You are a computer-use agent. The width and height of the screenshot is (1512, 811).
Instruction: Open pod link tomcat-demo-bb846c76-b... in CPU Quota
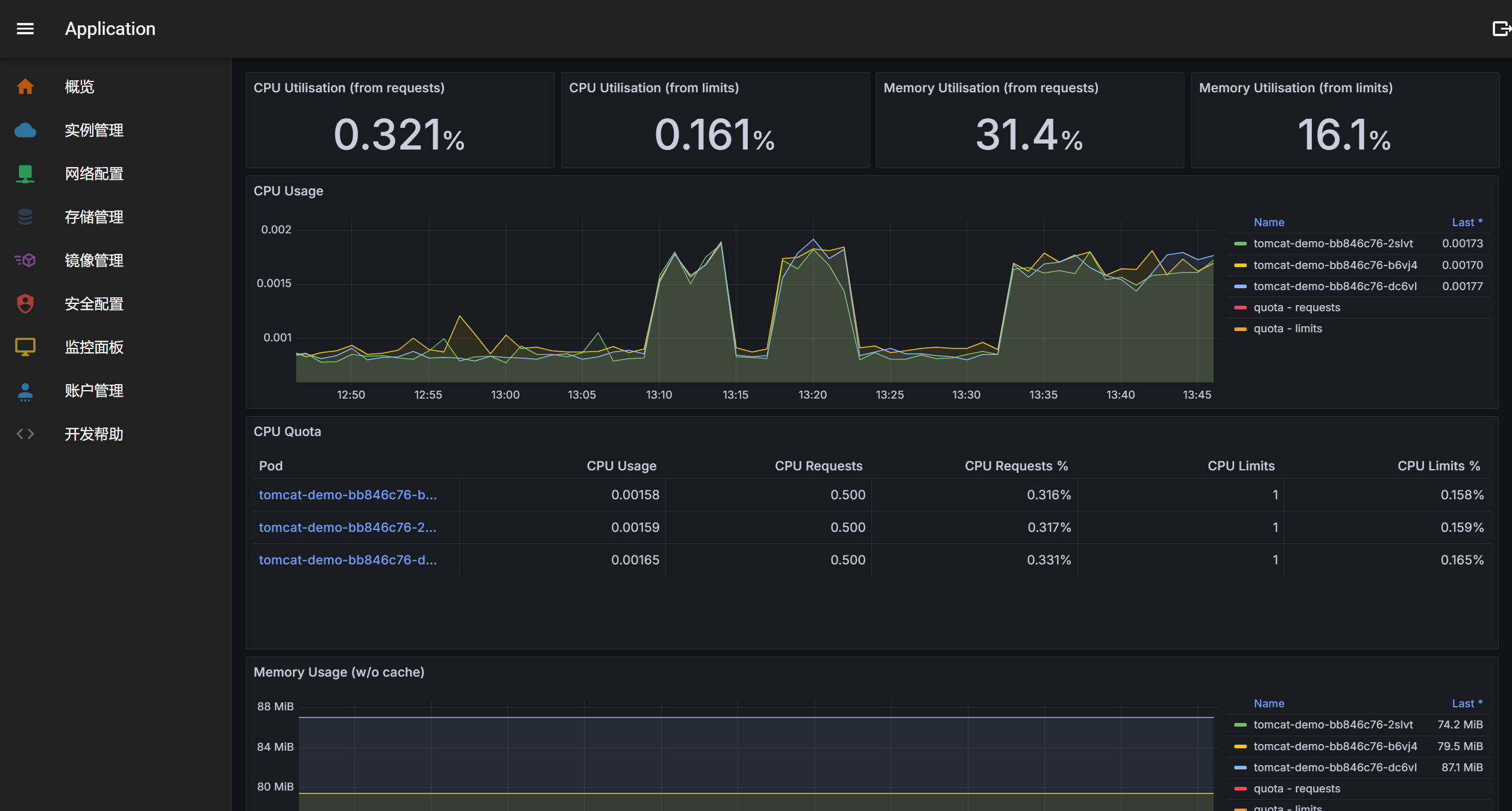click(x=348, y=495)
